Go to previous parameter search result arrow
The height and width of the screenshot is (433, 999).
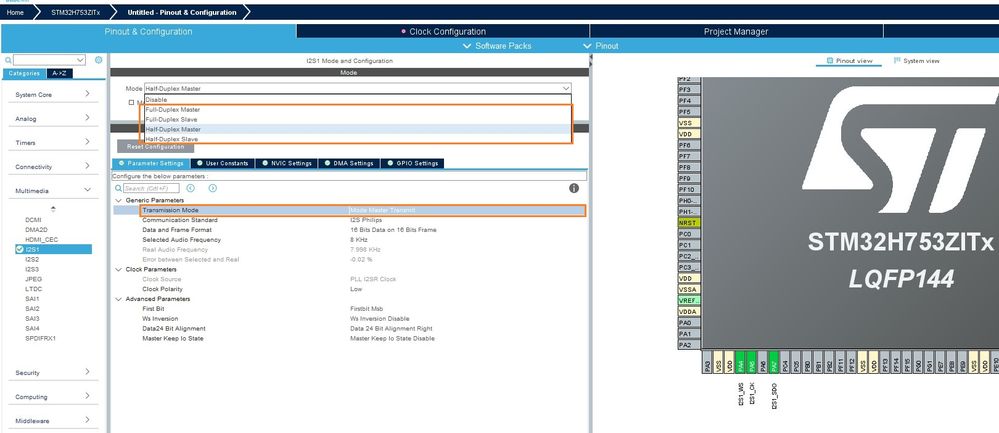click(190, 188)
